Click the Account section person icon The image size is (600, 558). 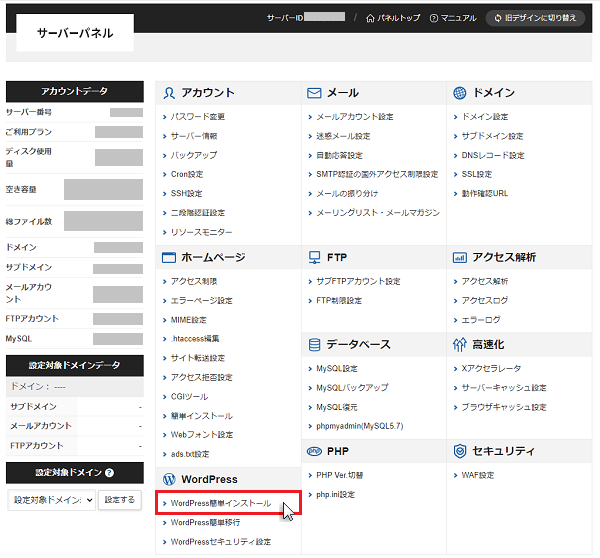(168, 93)
